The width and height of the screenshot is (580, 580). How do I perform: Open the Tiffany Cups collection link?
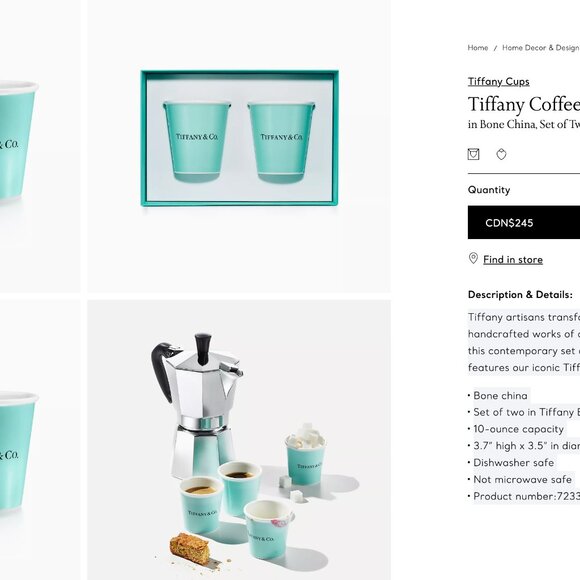(x=498, y=81)
